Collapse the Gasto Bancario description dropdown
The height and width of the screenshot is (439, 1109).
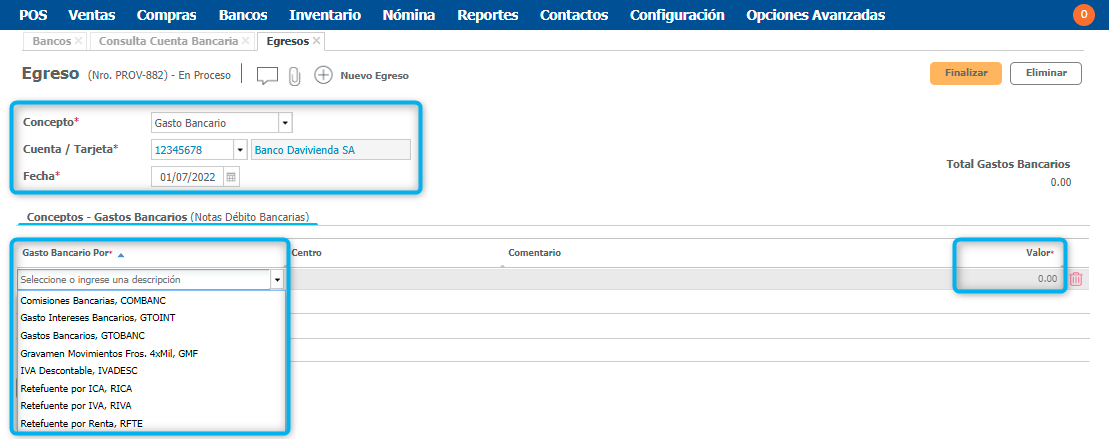[x=277, y=281]
